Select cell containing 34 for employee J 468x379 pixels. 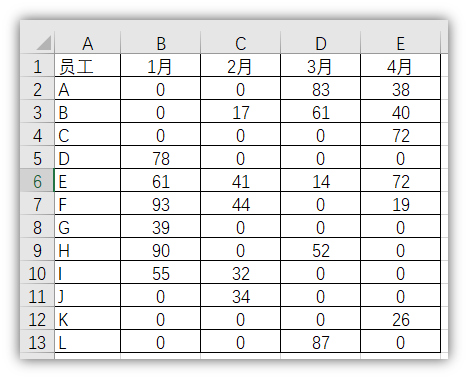(241, 295)
